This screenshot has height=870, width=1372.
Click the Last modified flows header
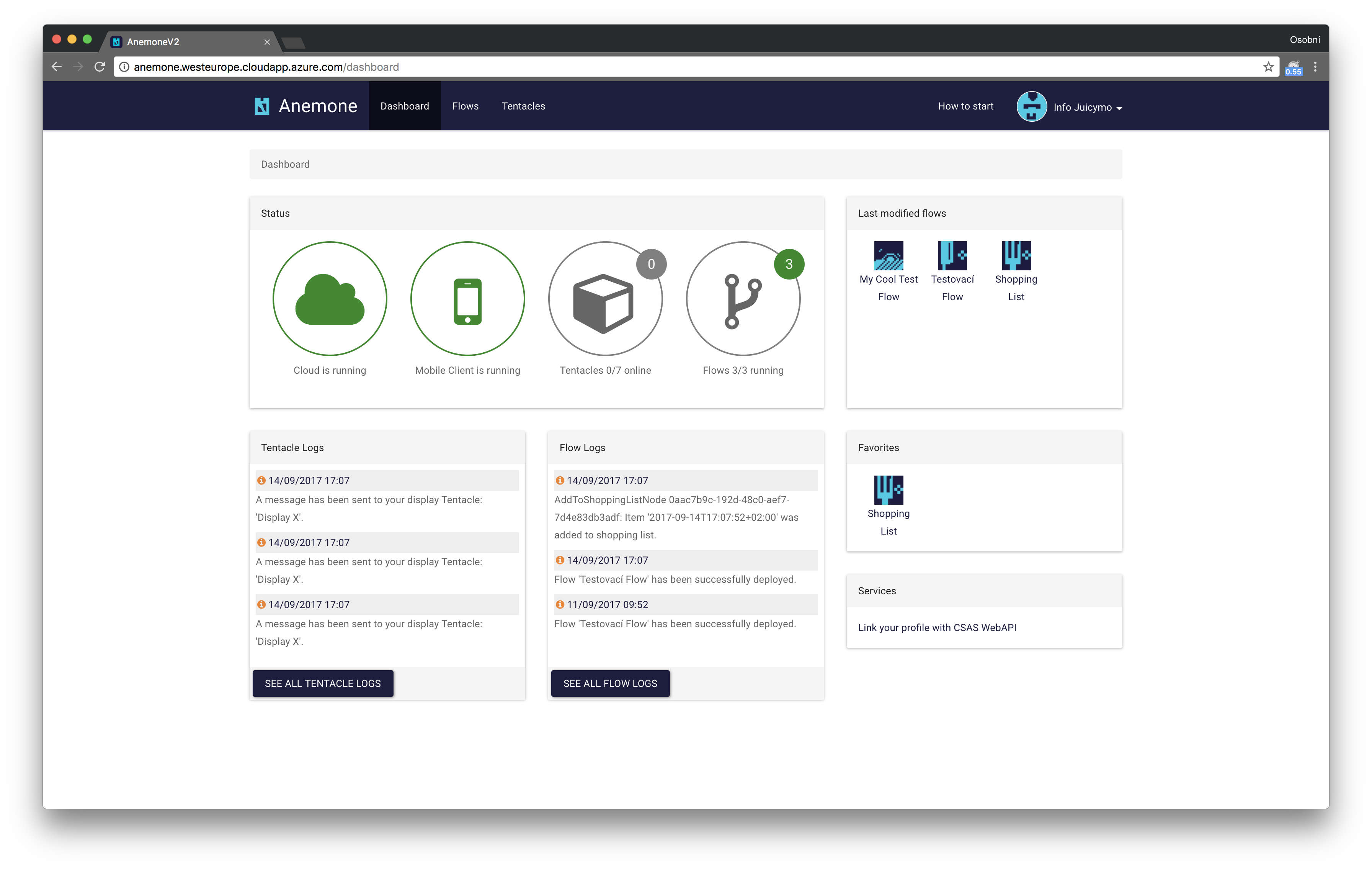click(x=984, y=213)
